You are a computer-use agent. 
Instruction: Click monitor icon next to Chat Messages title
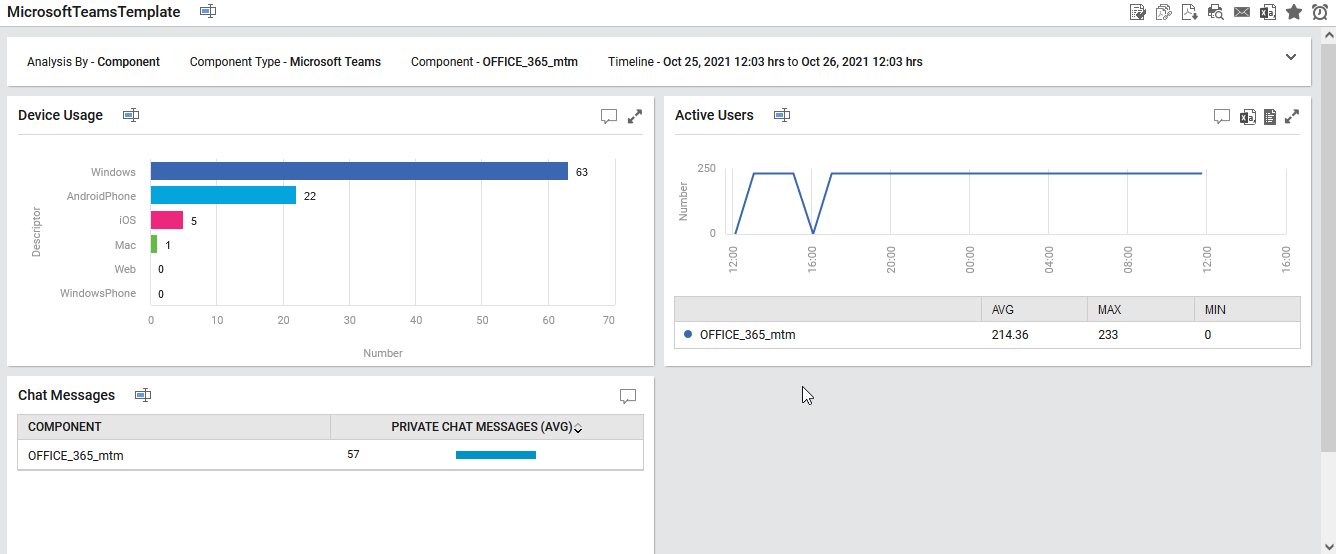point(143,395)
